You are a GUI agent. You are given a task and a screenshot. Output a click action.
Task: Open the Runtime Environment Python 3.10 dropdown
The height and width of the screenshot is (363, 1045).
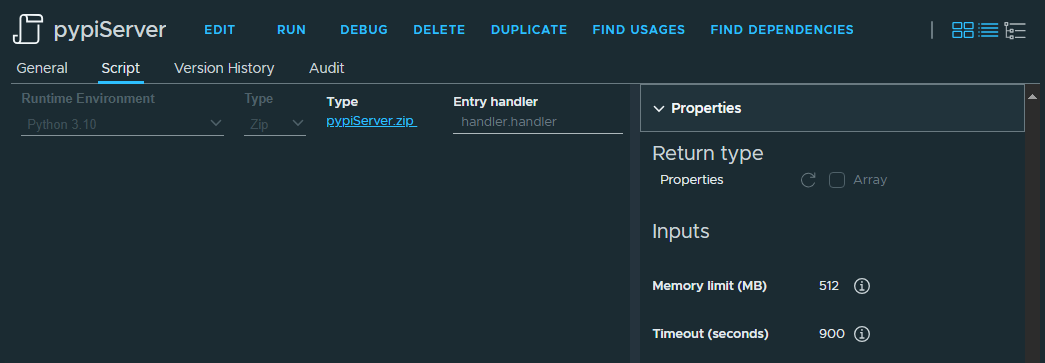tap(123, 124)
